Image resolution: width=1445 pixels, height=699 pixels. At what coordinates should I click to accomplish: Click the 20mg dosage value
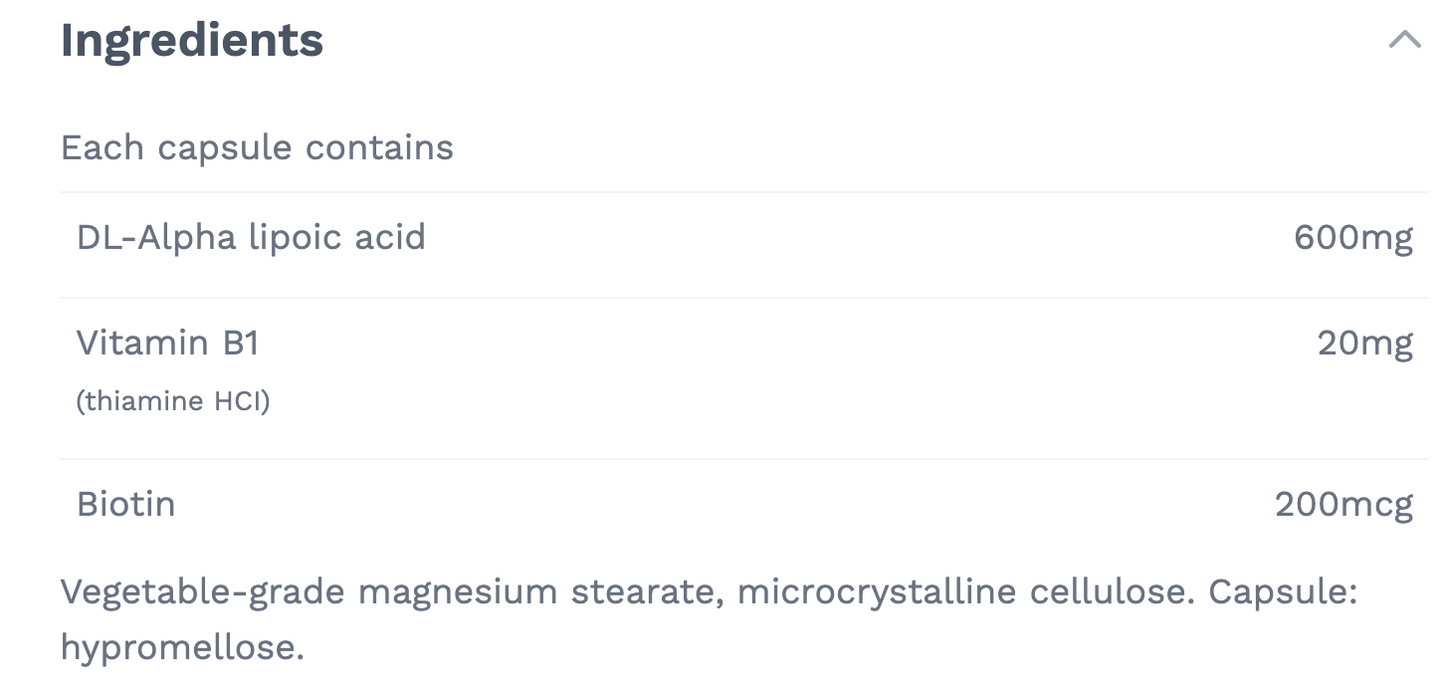click(1365, 343)
